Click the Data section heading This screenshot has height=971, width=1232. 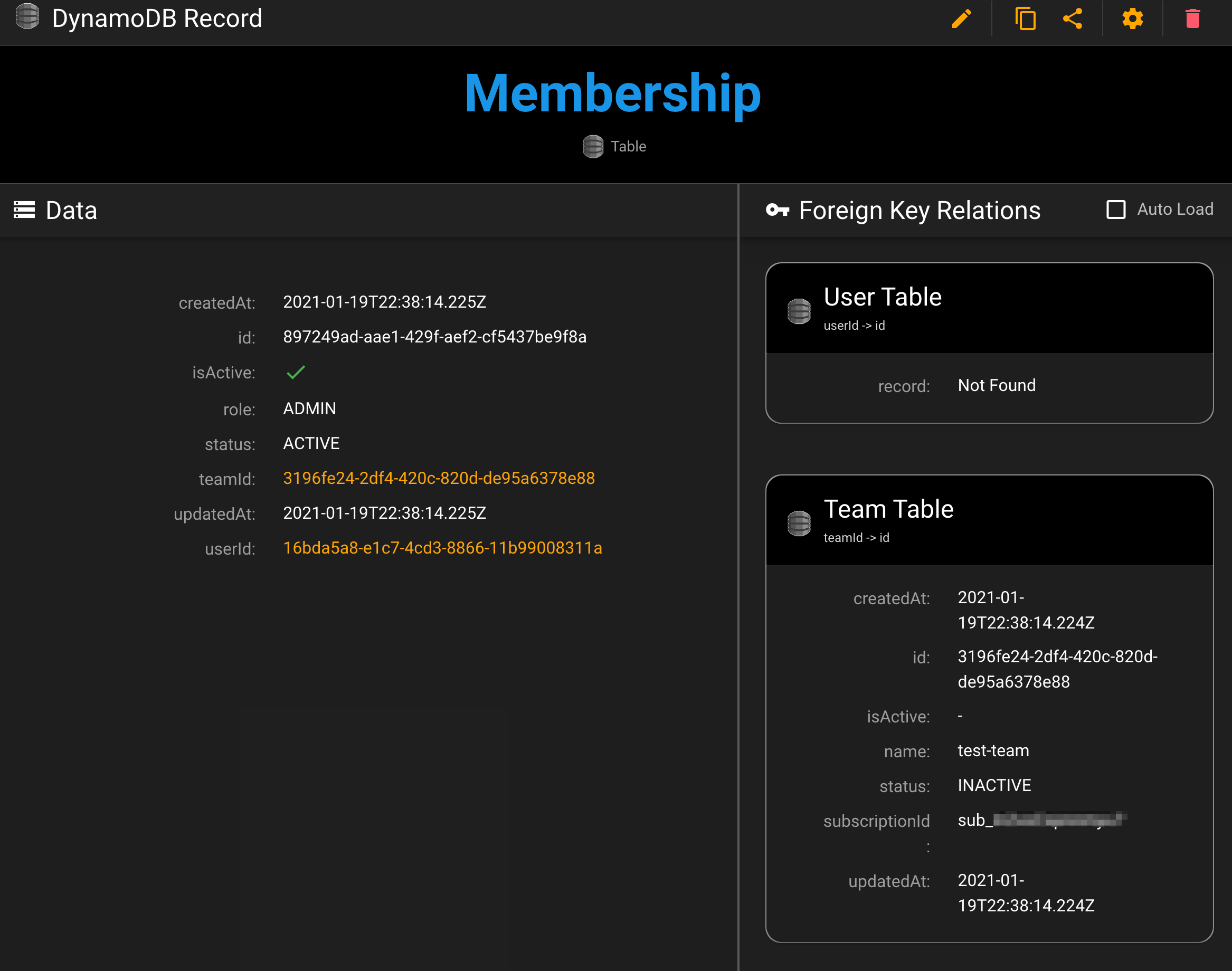[72, 211]
